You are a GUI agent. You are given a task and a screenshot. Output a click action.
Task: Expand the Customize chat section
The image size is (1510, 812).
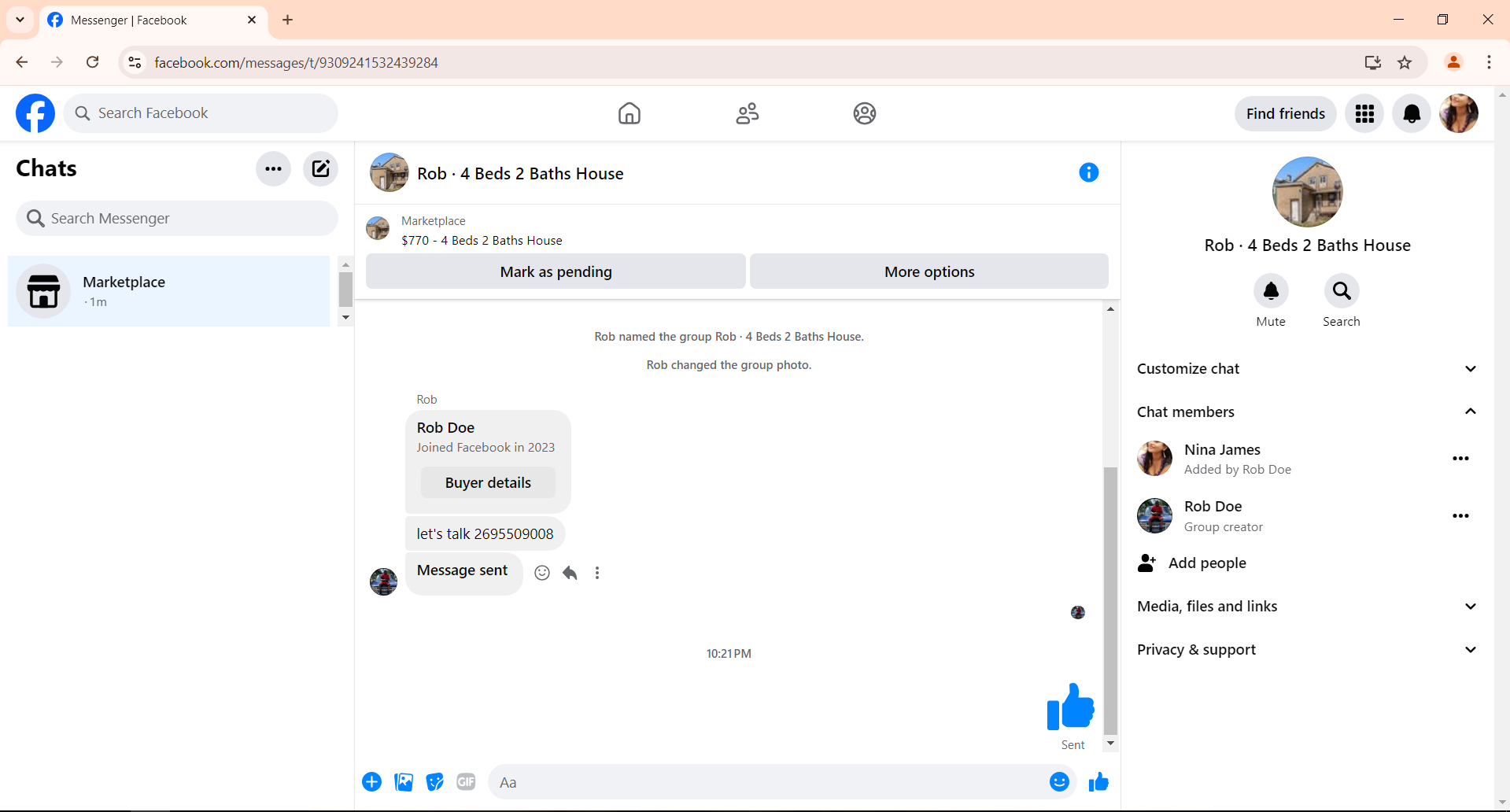(x=1307, y=369)
